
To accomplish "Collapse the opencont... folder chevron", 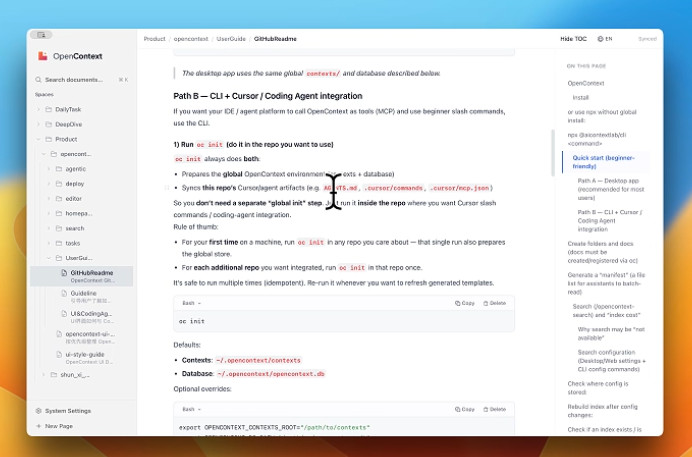I will tap(44, 154).
